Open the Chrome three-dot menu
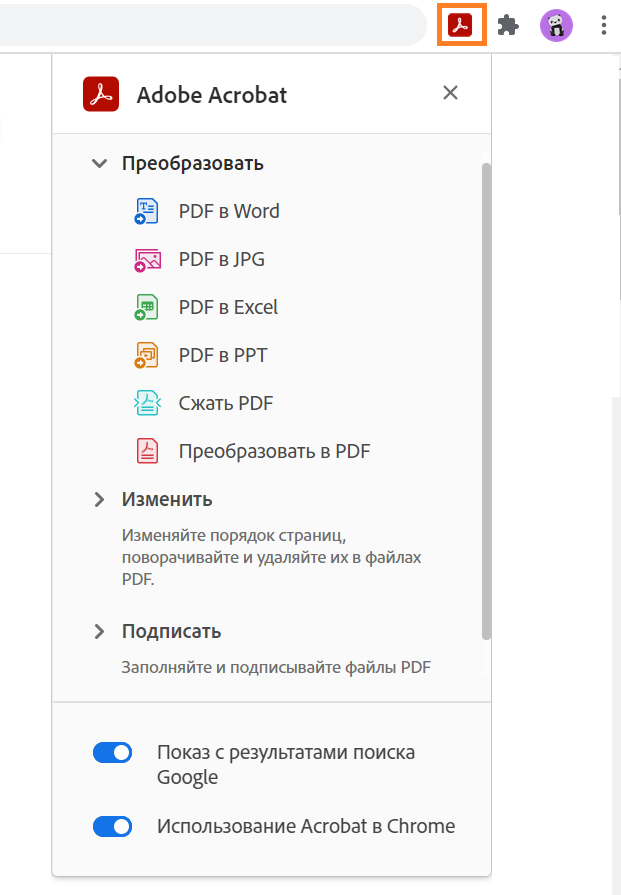The height and width of the screenshot is (895, 621). point(604,25)
